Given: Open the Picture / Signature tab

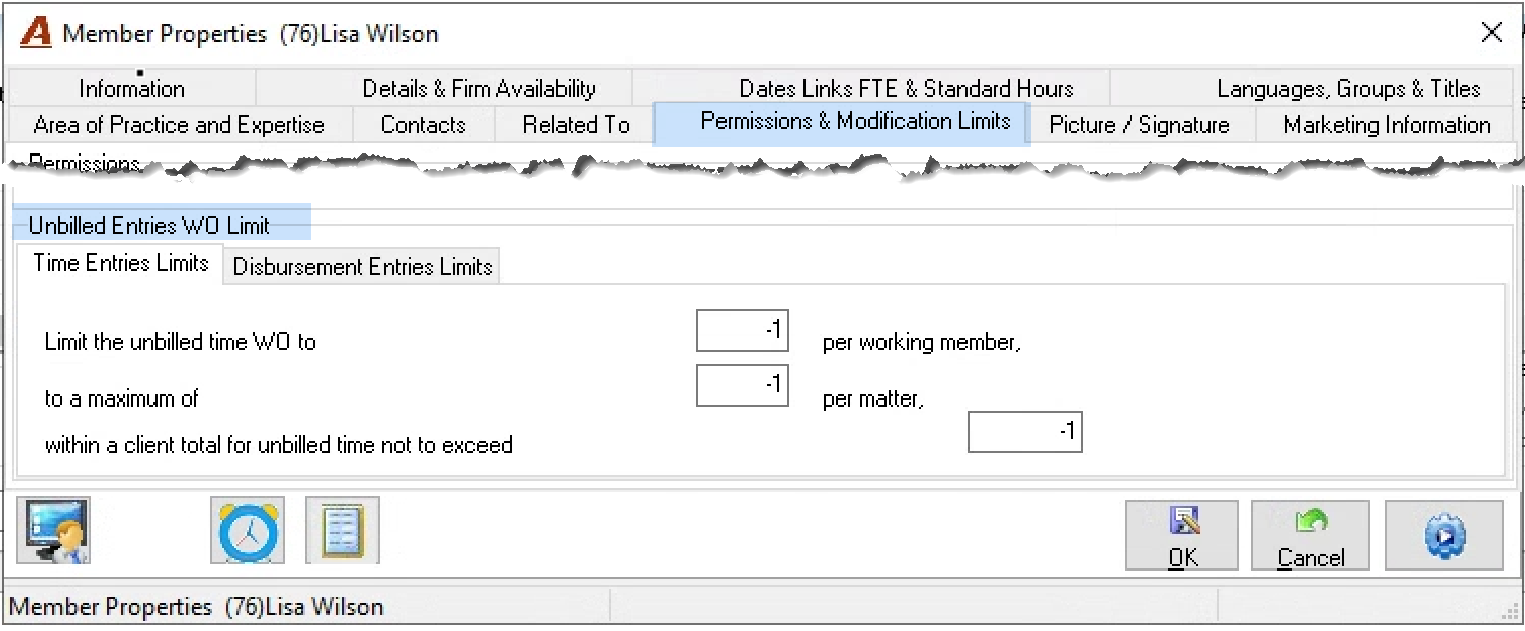Looking at the screenshot, I should tap(1139, 125).
